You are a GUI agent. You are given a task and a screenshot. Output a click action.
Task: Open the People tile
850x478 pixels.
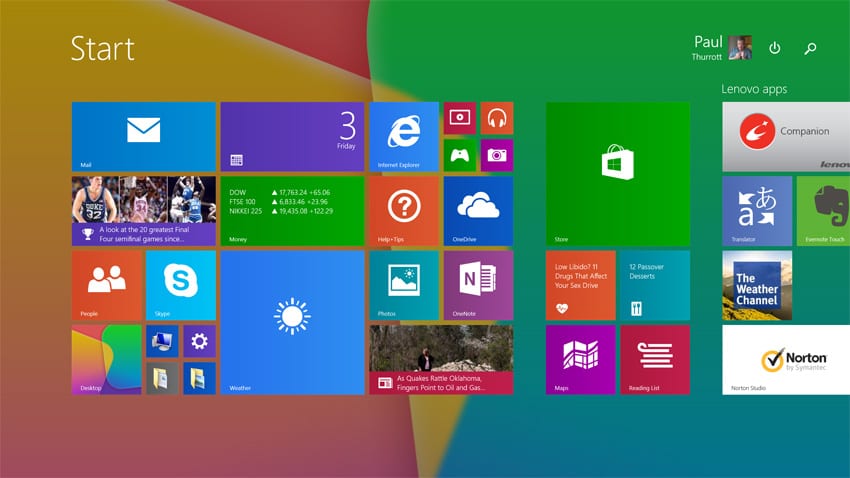pyautogui.click(x=106, y=285)
